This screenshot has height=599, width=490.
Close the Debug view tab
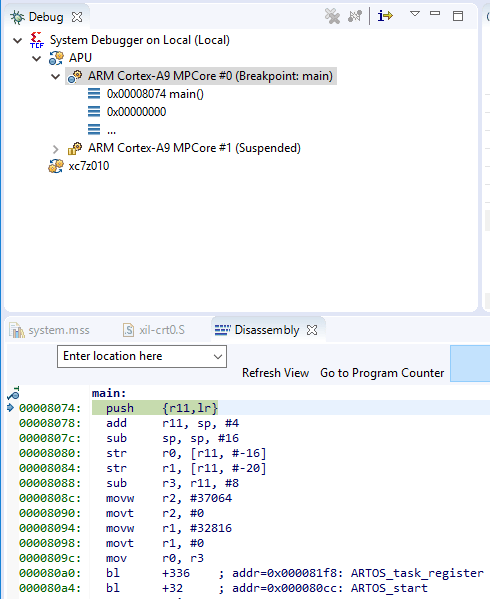point(77,17)
